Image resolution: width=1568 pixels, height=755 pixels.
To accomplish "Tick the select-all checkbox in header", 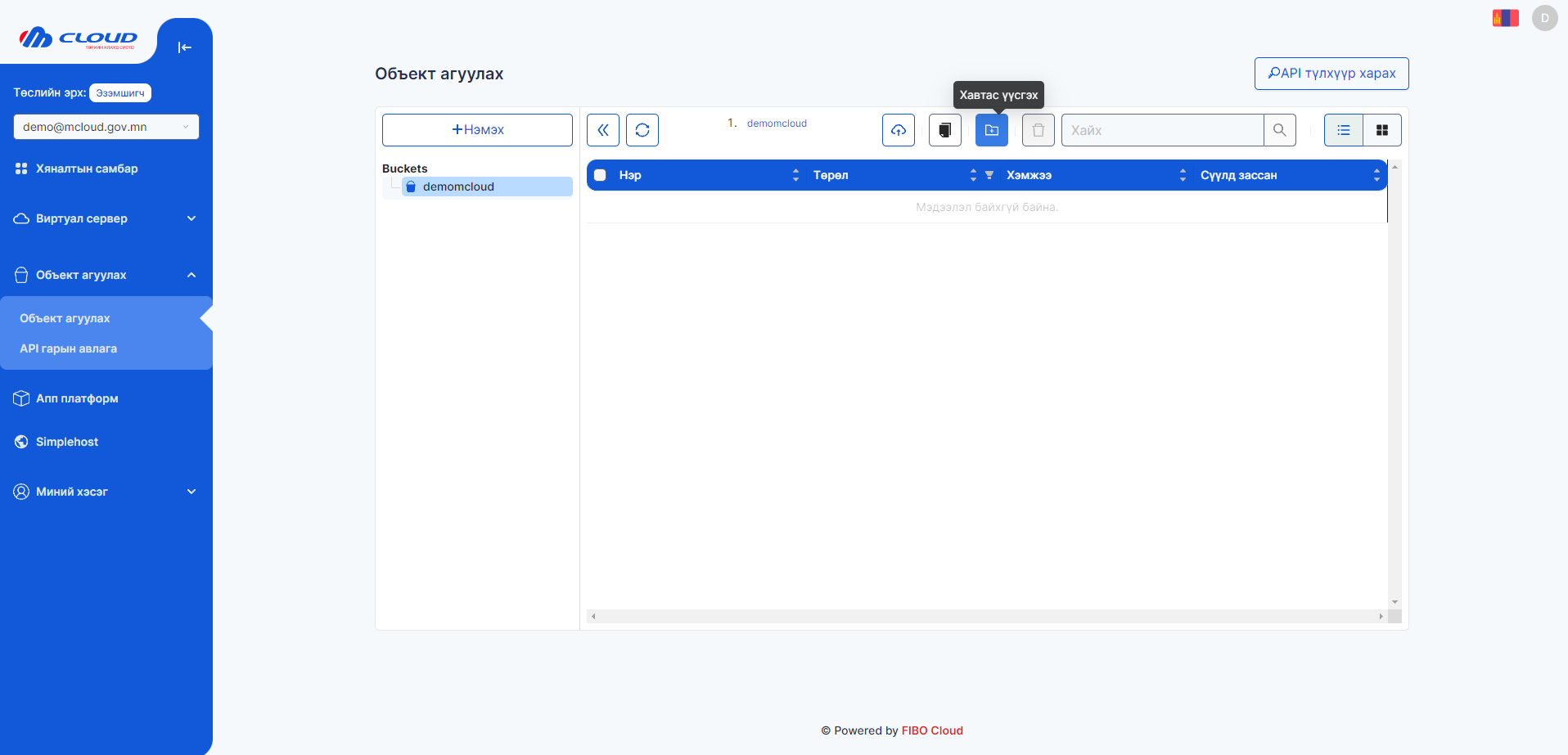I will (x=600, y=175).
